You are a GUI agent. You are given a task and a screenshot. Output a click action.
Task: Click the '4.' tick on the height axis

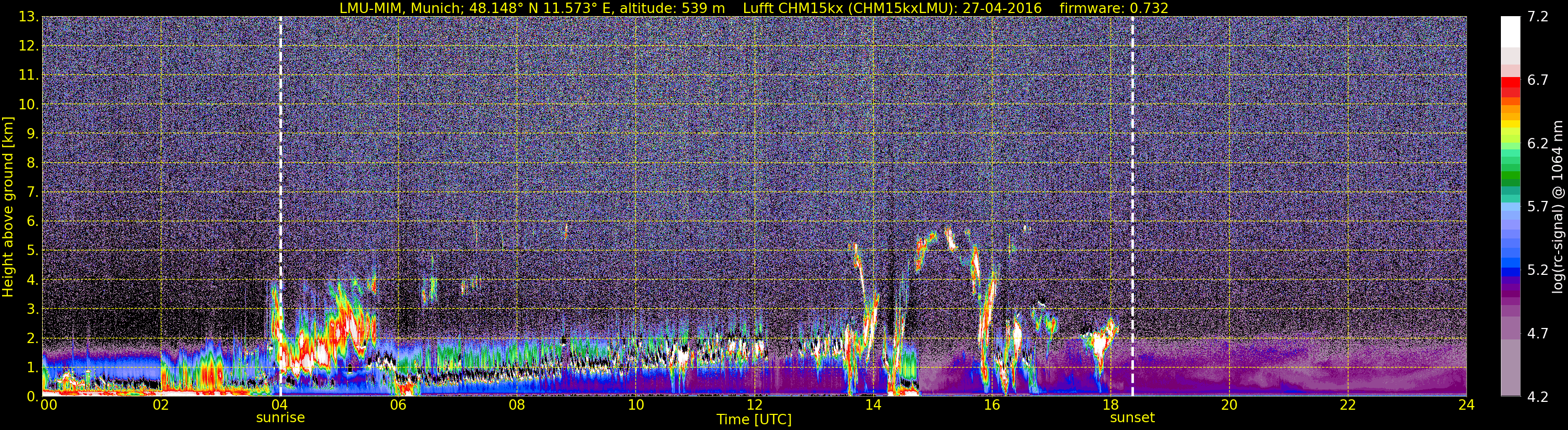pyautogui.click(x=33, y=280)
